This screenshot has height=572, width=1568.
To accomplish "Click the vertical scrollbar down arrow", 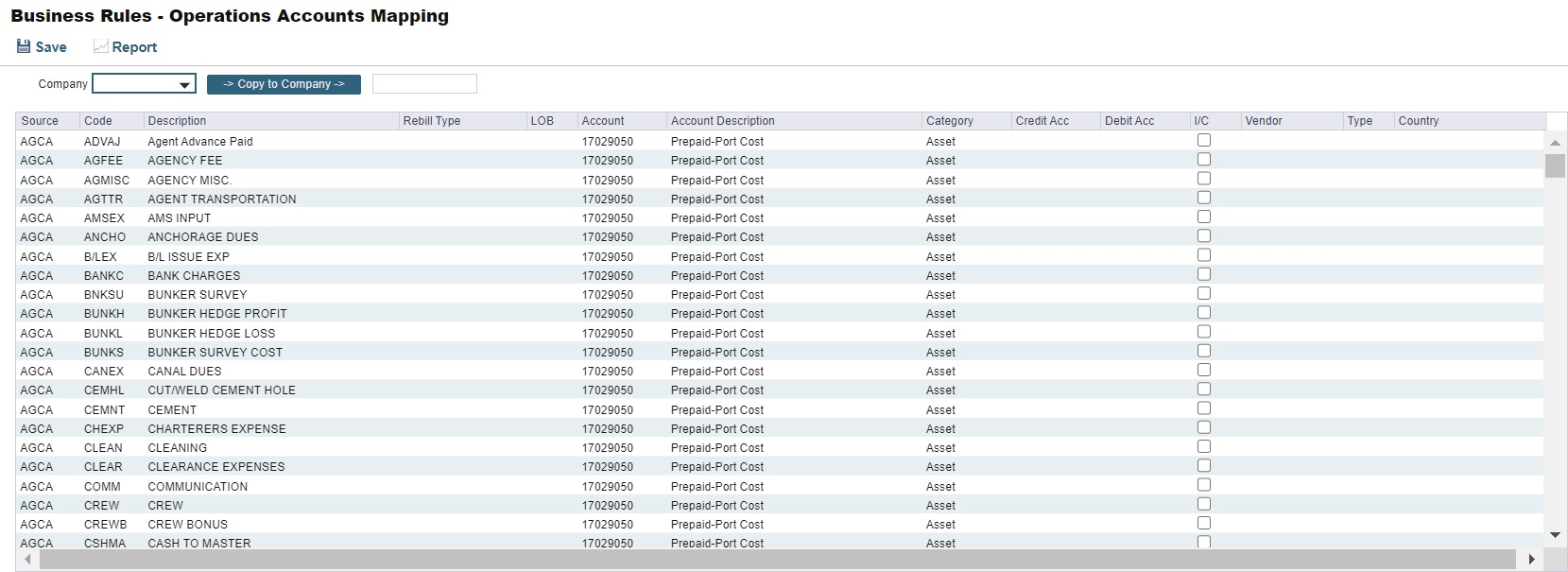I will point(1555,535).
